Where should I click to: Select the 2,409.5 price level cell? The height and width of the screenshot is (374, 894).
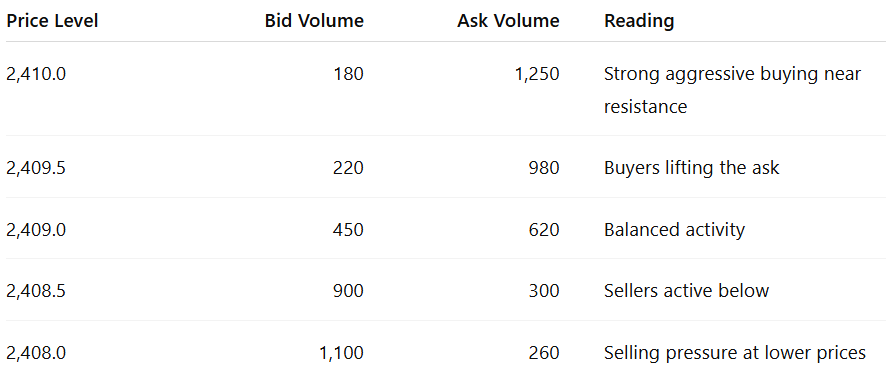tap(36, 168)
